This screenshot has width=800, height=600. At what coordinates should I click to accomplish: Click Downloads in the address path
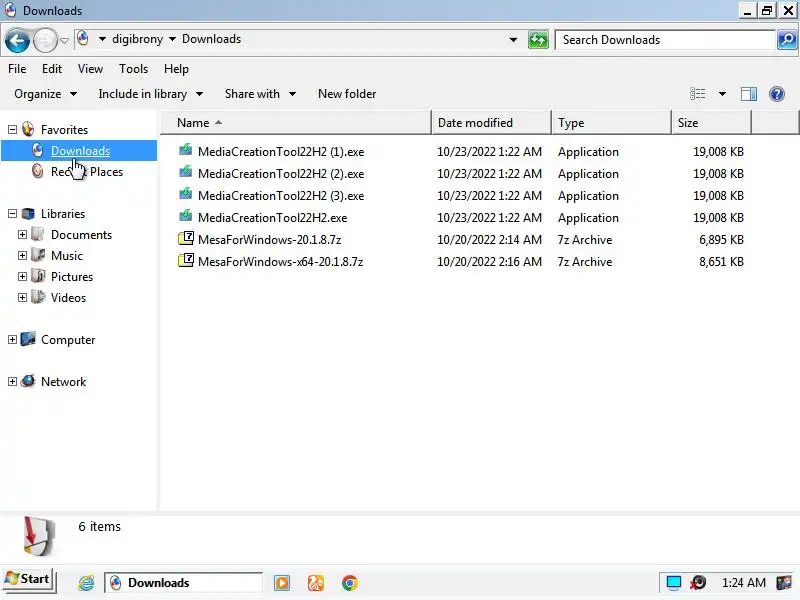[212, 39]
